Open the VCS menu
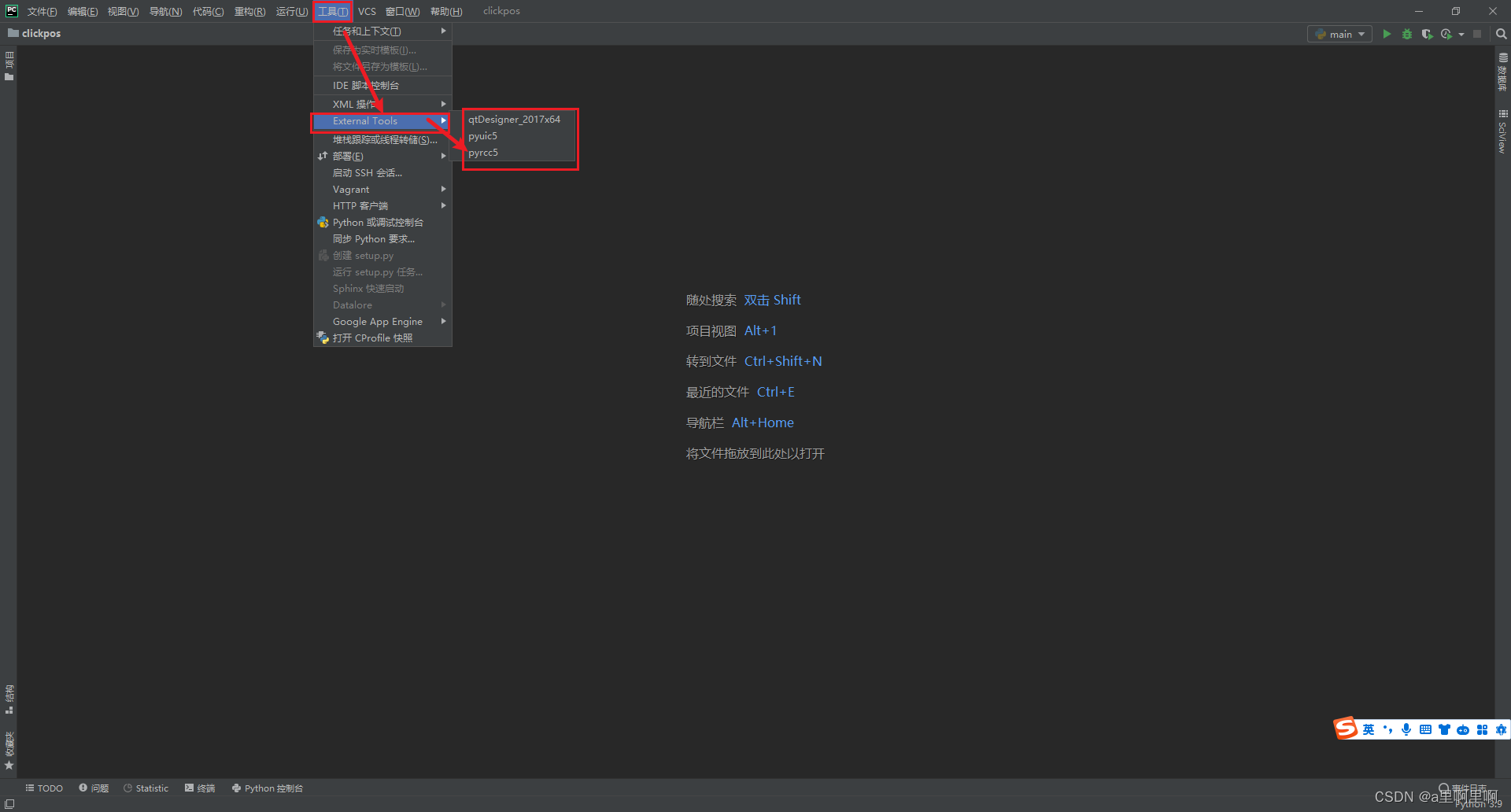1511x812 pixels. click(x=367, y=11)
